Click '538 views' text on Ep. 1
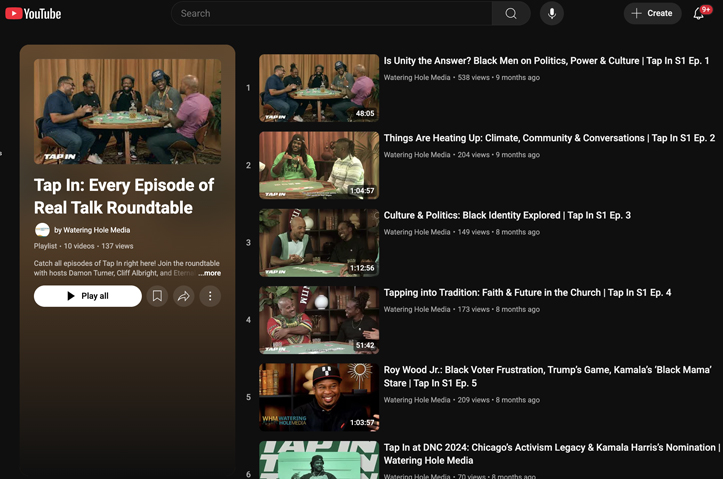 [474, 77]
